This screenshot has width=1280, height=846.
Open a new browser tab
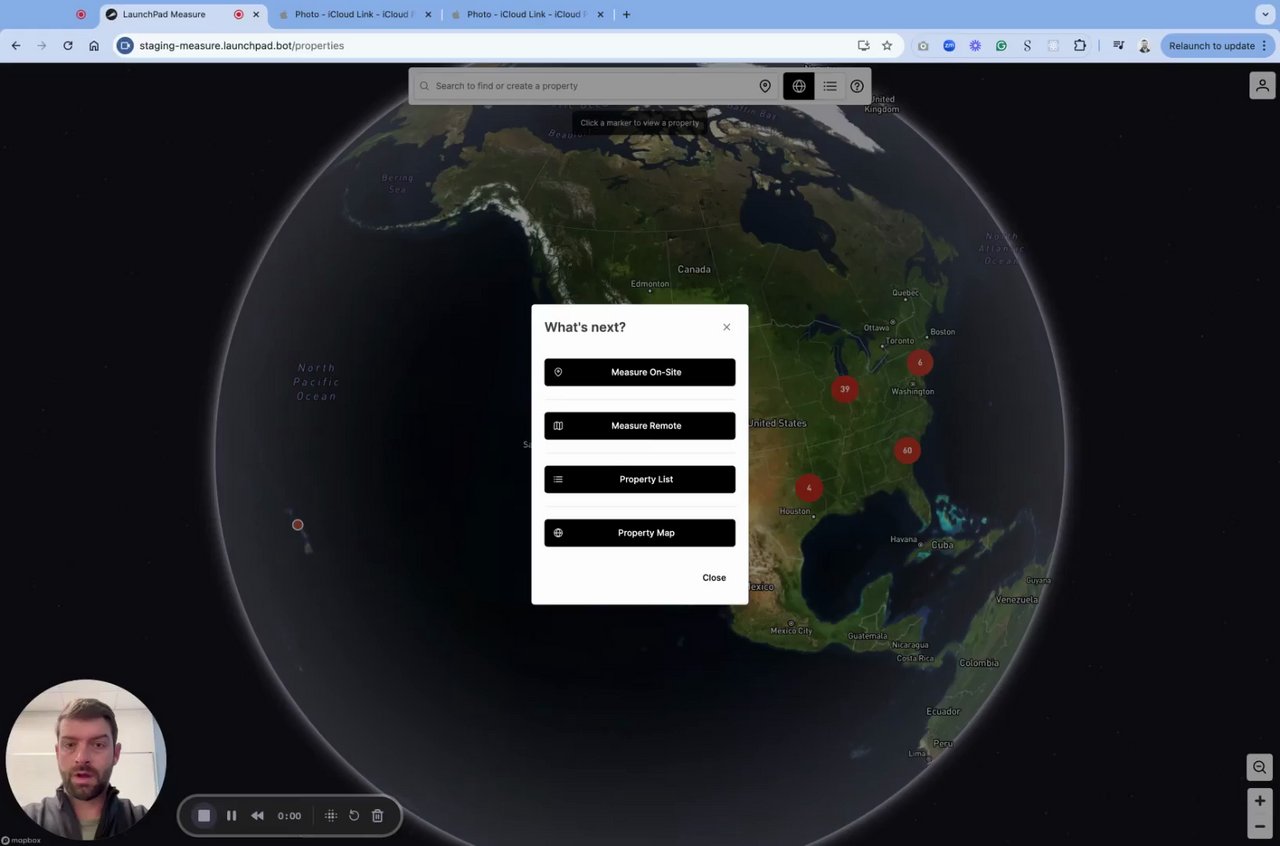(x=627, y=15)
